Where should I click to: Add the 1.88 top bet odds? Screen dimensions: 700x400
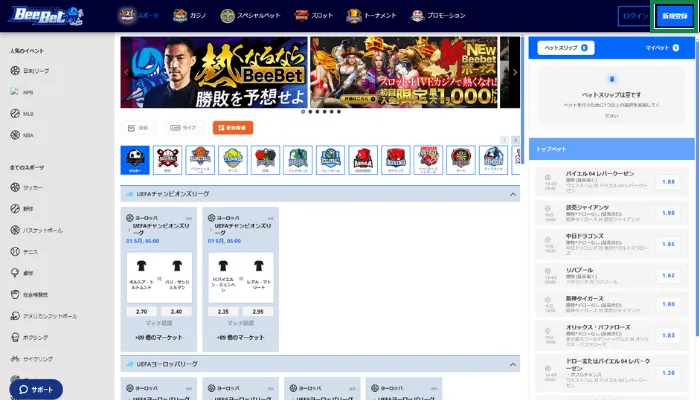pyautogui.click(x=668, y=182)
